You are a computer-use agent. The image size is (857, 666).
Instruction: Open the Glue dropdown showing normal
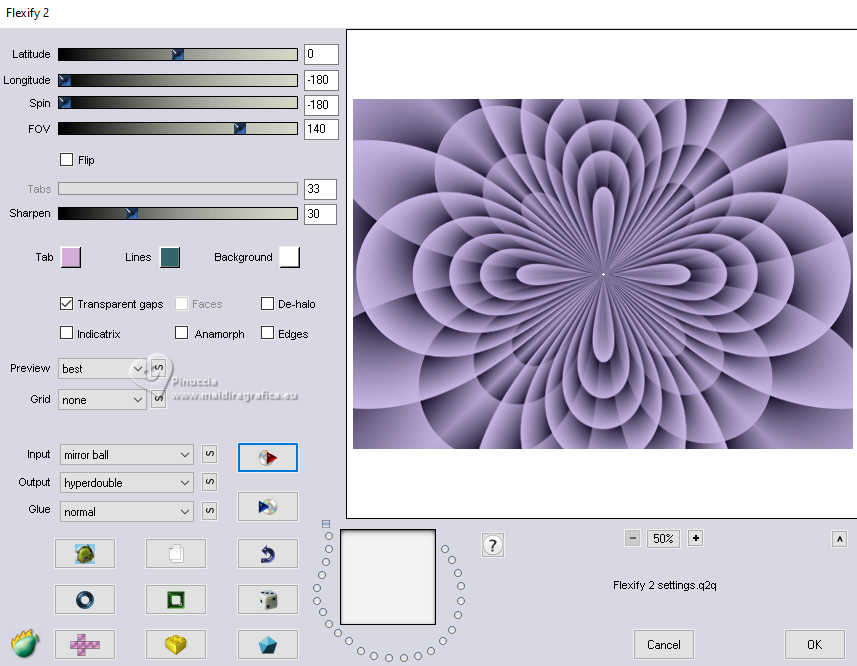[126, 511]
